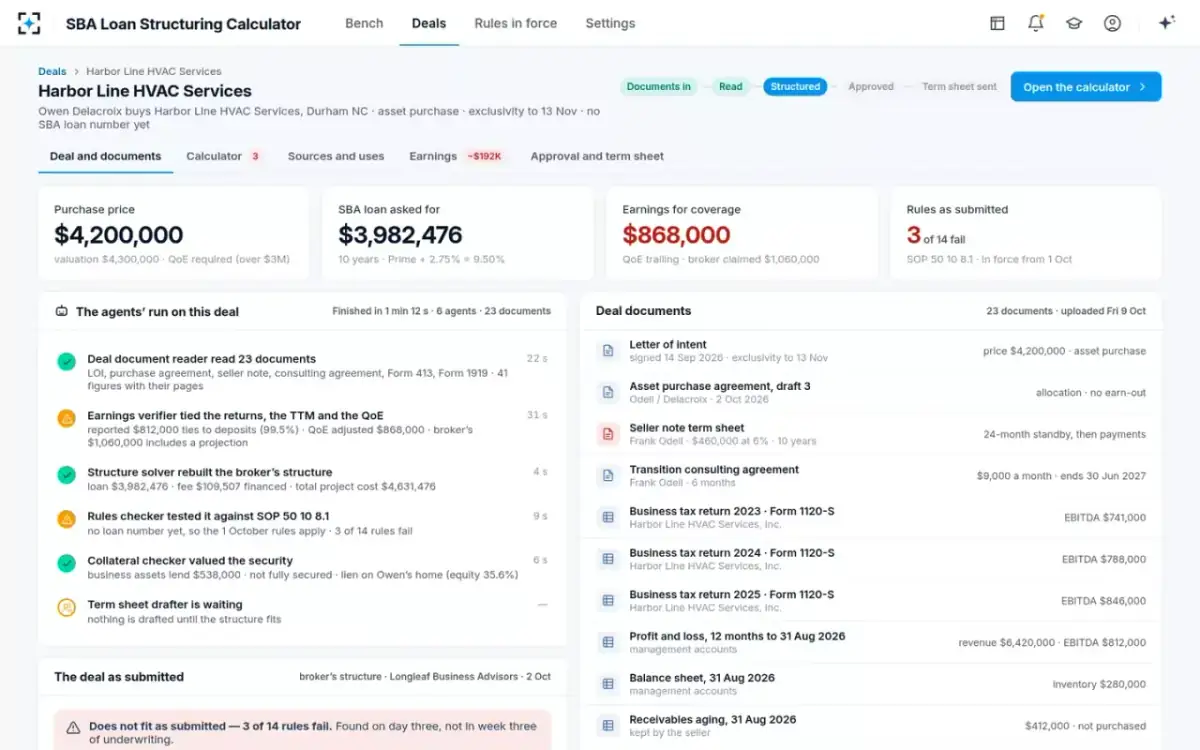Click table icon for Receivables aging row

[x=607, y=725]
